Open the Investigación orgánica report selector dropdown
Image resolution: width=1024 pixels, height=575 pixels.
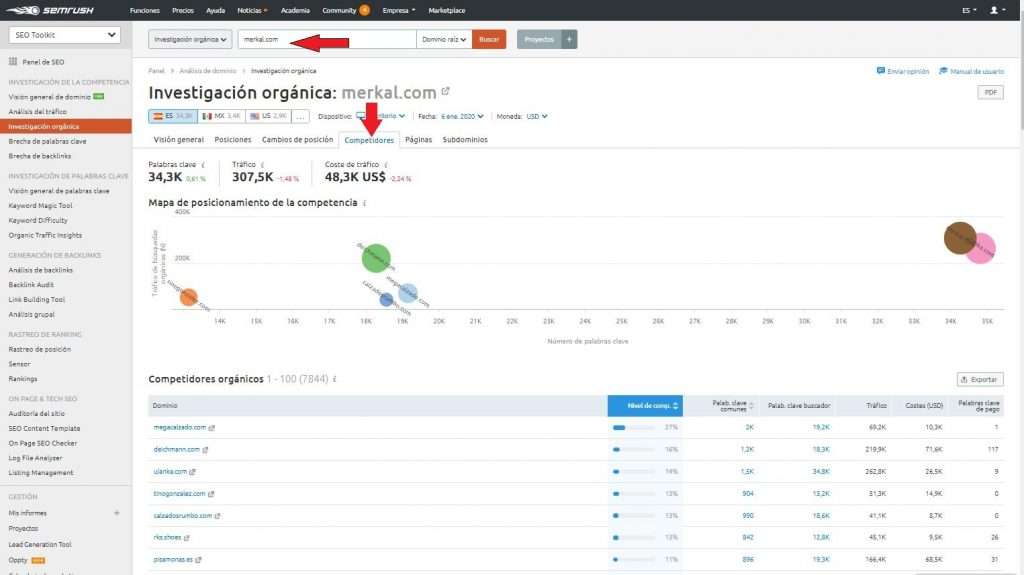pyautogui.click(x=190, y=39)
